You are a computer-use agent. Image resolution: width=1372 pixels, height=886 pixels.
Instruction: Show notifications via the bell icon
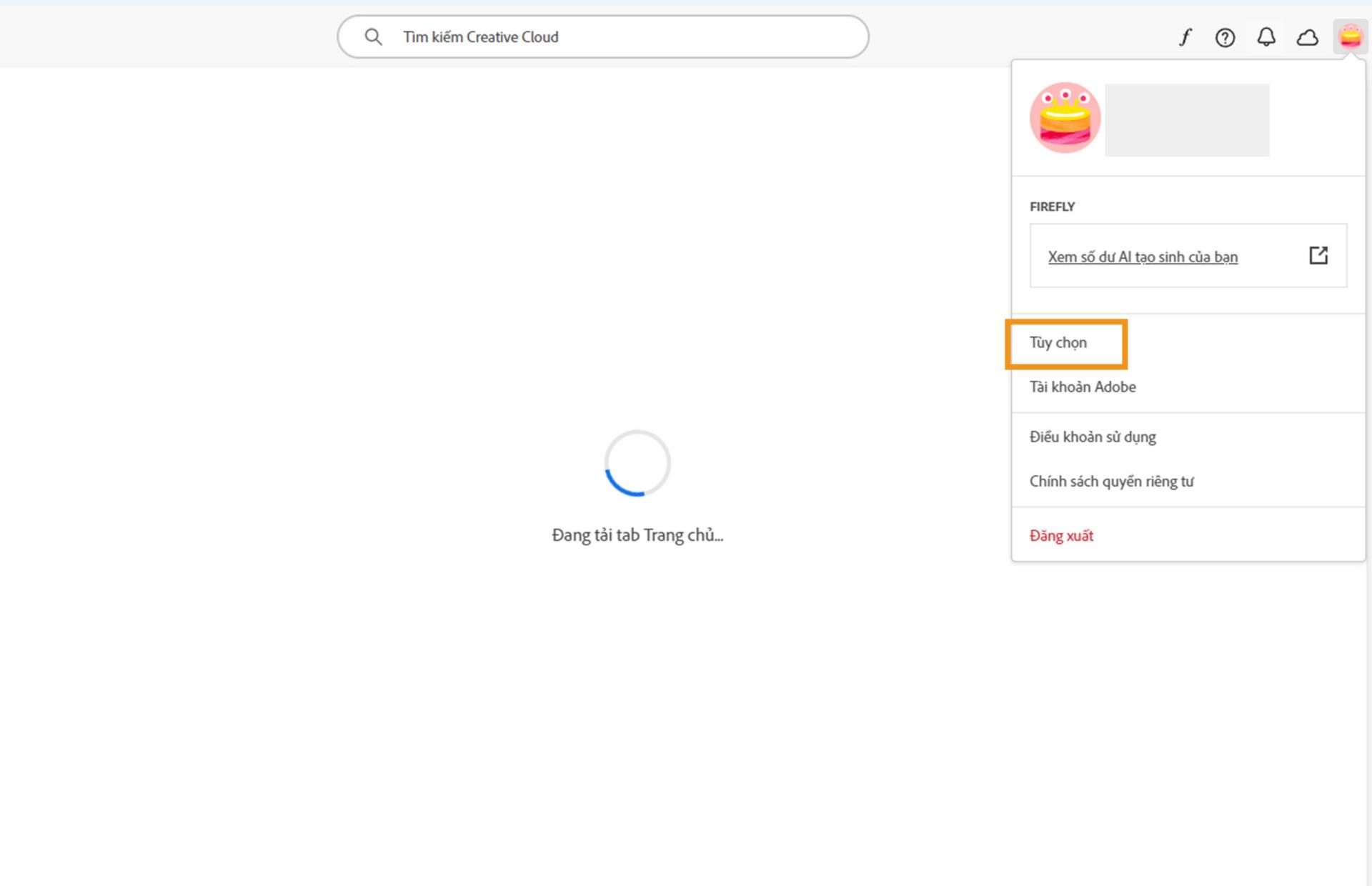[x=1266, y=37]
